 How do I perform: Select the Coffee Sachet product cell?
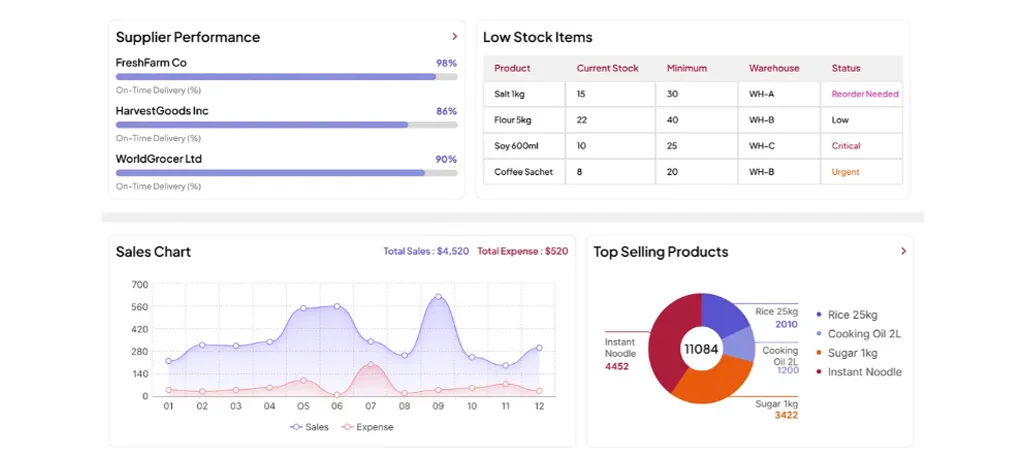(x=524, y=171)
